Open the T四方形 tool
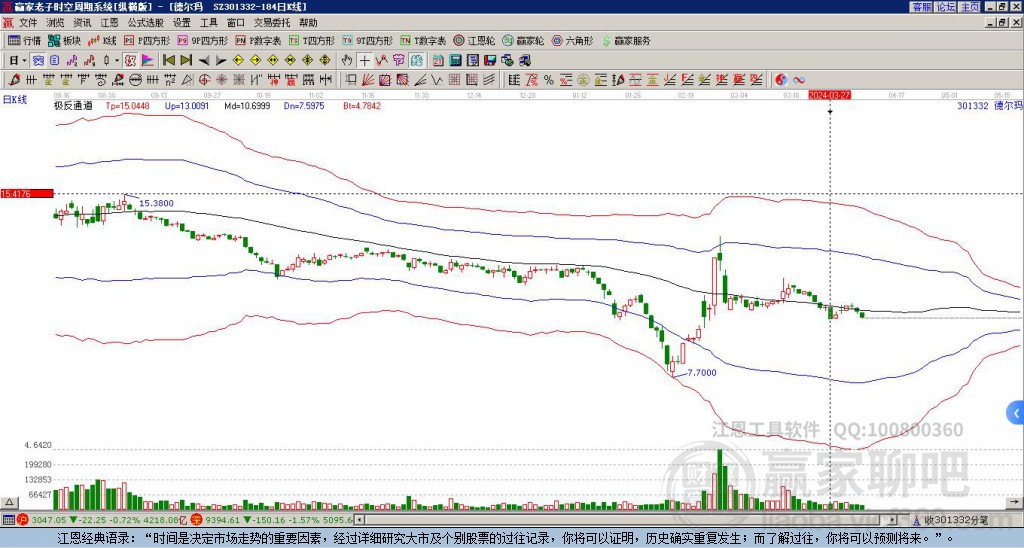 tap(312, 40)
